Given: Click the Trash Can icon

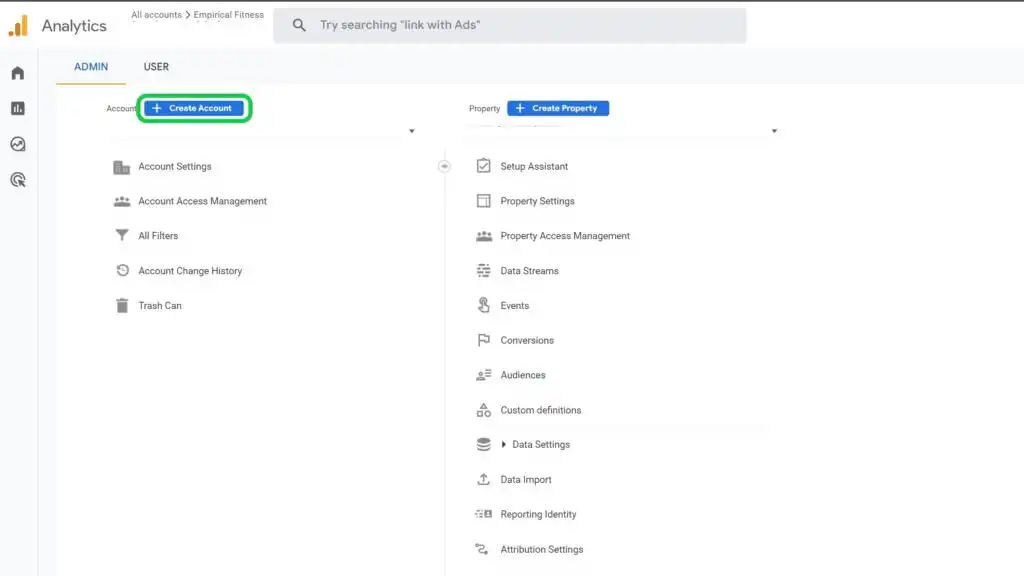Looking at the screenshot, I should pos(122,306).
